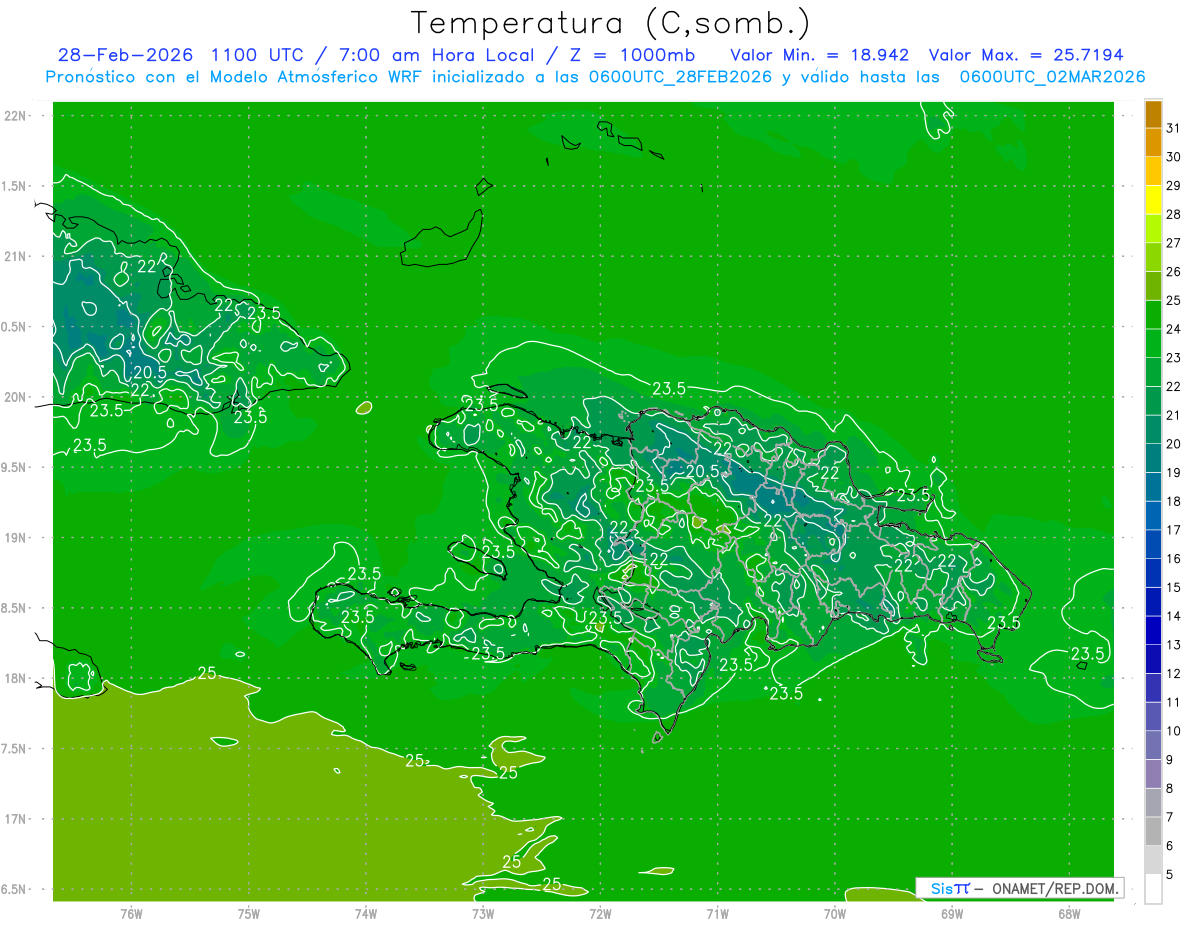
Task: Click the 0600UTC_28FEB2026 initialization timestamp
Action: tap(678, 77)
